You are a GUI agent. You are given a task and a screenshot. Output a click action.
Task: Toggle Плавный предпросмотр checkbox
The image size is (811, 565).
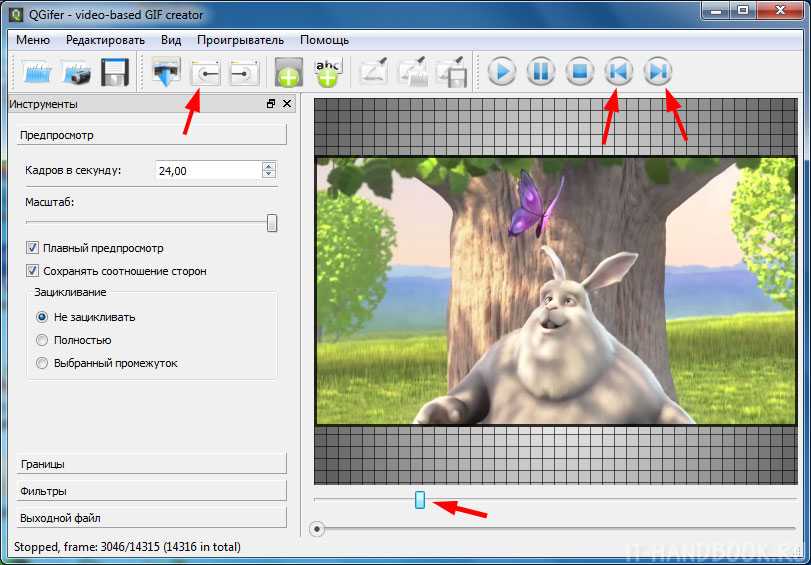33,248
